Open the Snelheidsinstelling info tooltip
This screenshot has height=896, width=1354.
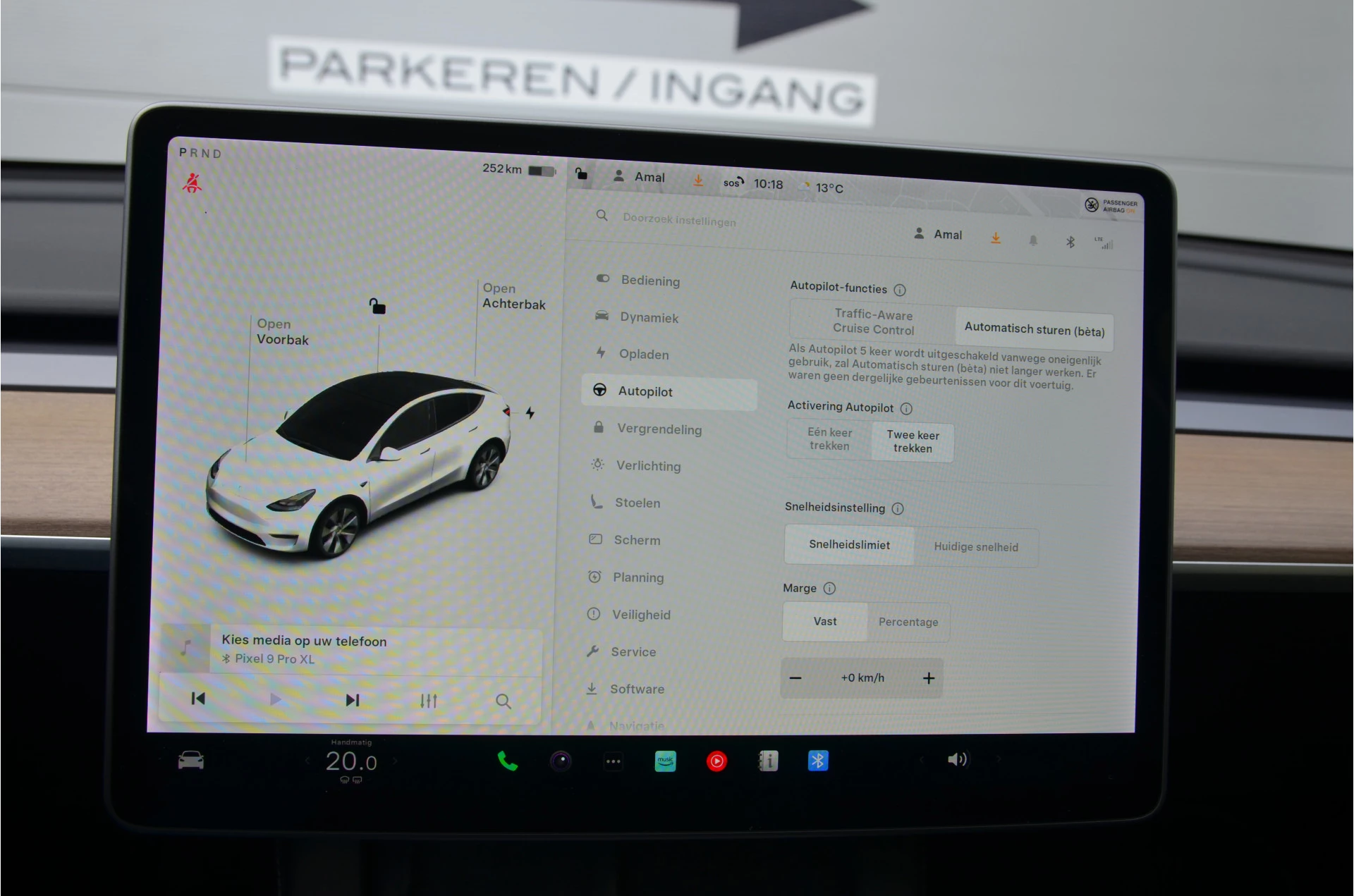[x=898, y=508]
